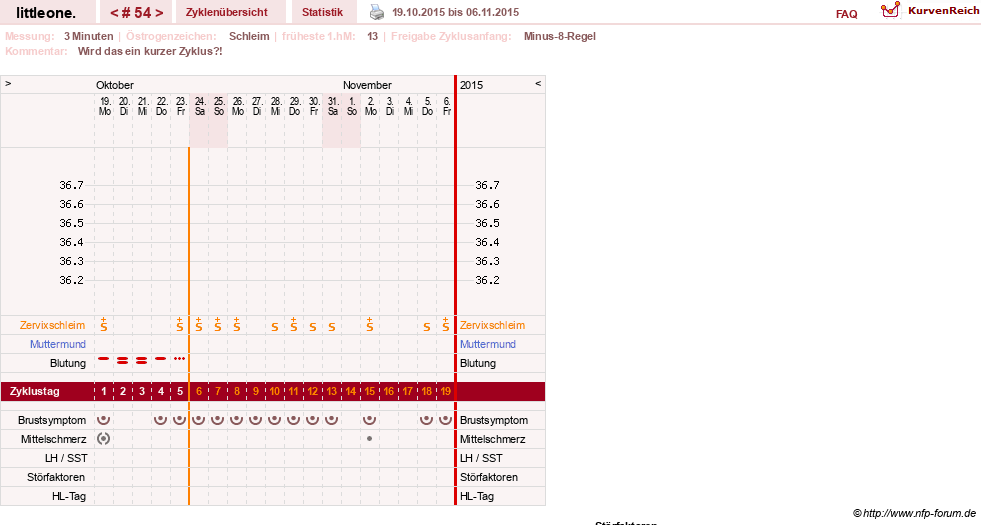This screenshot has width=981, height=525.
Task: Click the bleeding mark on cycle day 1
Action: 104,359
